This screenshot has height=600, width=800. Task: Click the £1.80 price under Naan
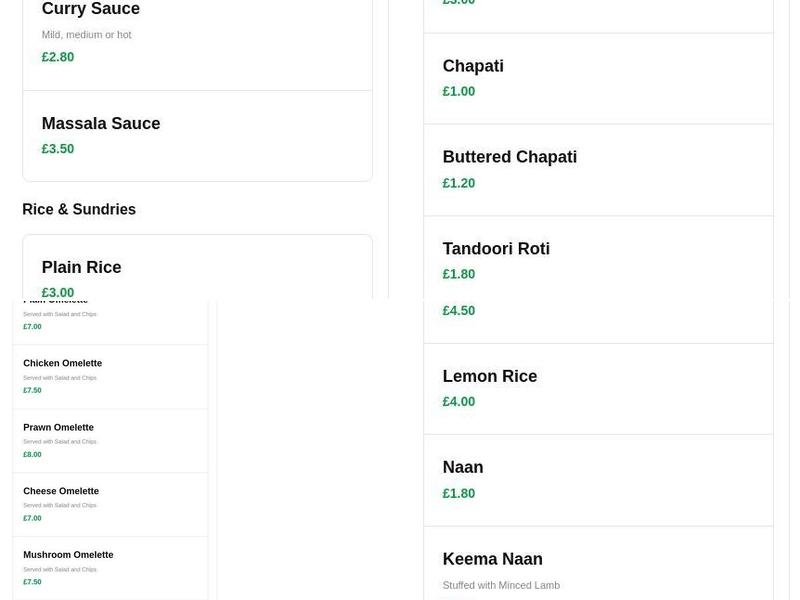coord(458,493)
